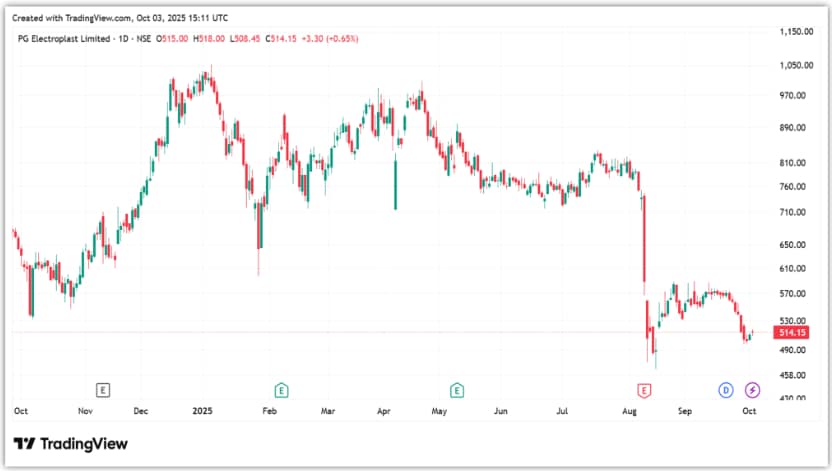Click the TradingView logo at bottom left
The image size is (832, 471).
pos(70,443)
